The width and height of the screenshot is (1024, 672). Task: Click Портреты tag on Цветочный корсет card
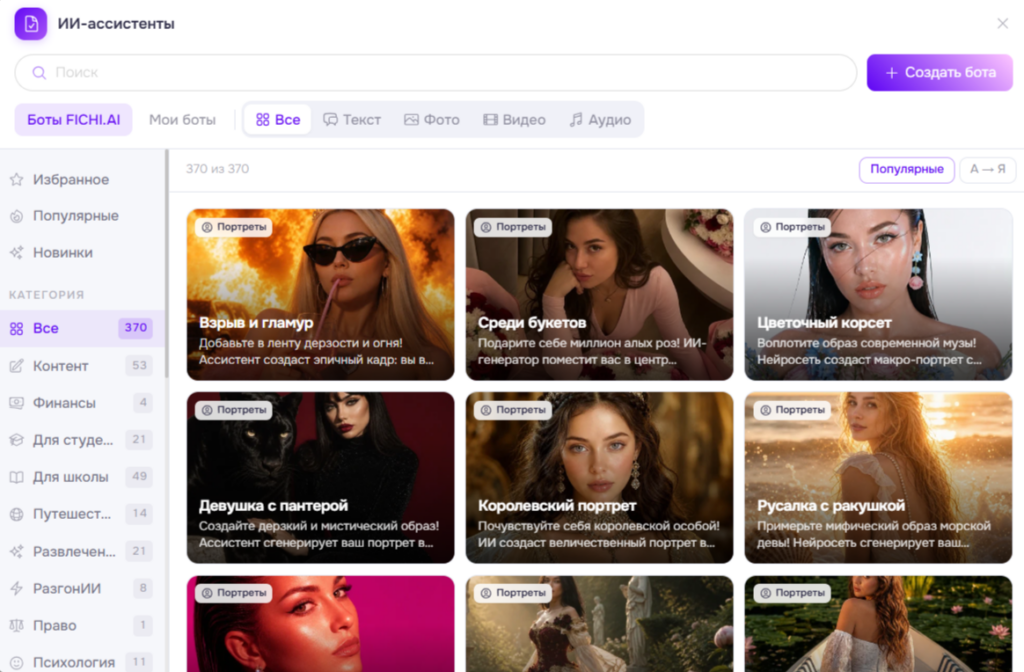(x=792, y=227)
